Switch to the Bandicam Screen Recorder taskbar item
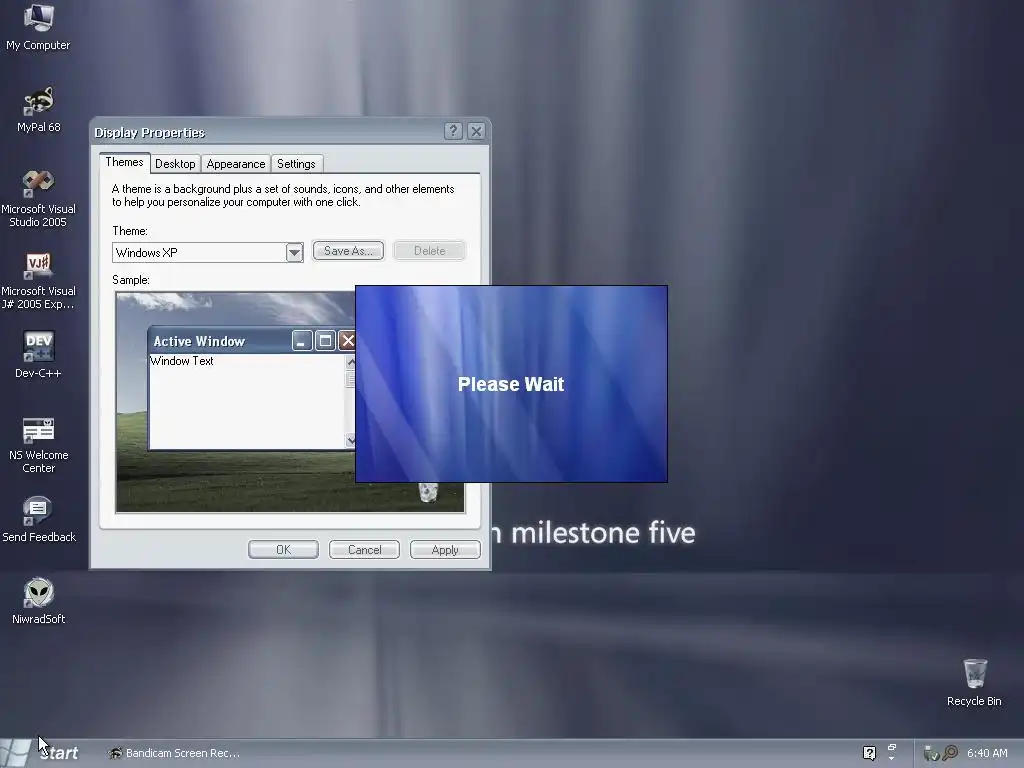 pos(175,753)
